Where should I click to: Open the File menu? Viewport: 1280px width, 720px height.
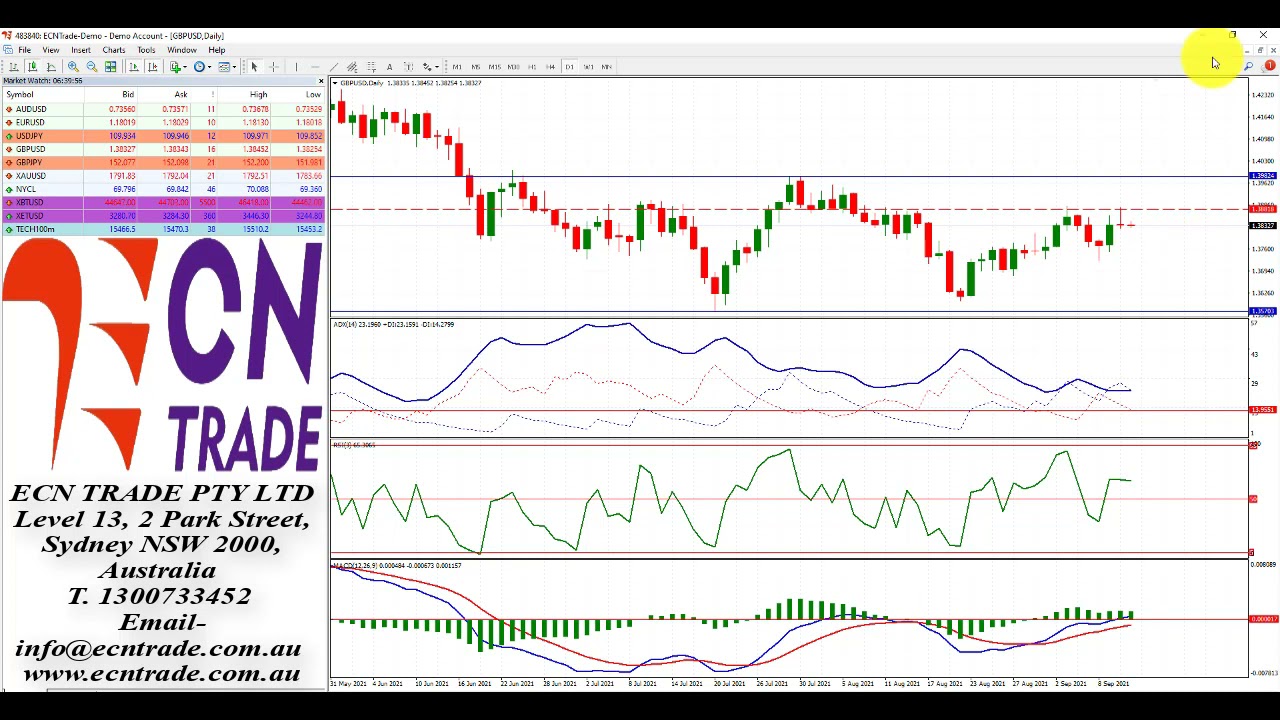[x=24, y=50]
